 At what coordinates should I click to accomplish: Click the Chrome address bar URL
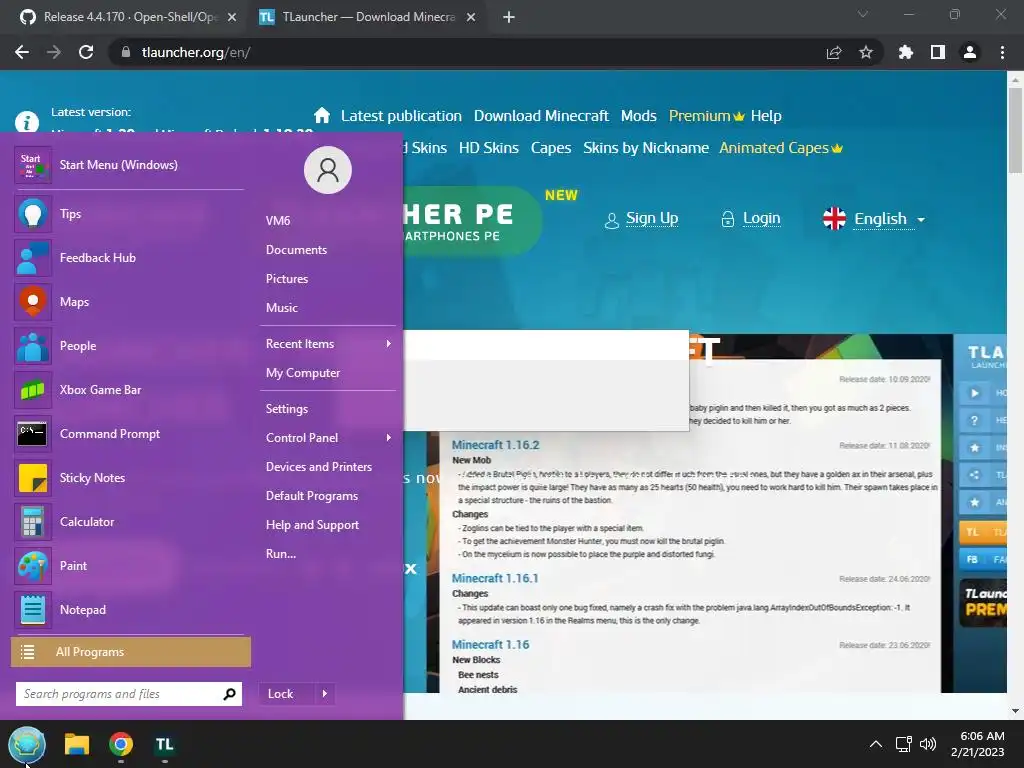[x=196, y=52]
